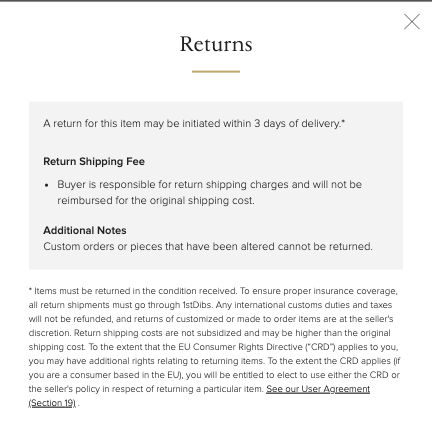Click the reimbursed for the original shipping cost line

(156, 200)
